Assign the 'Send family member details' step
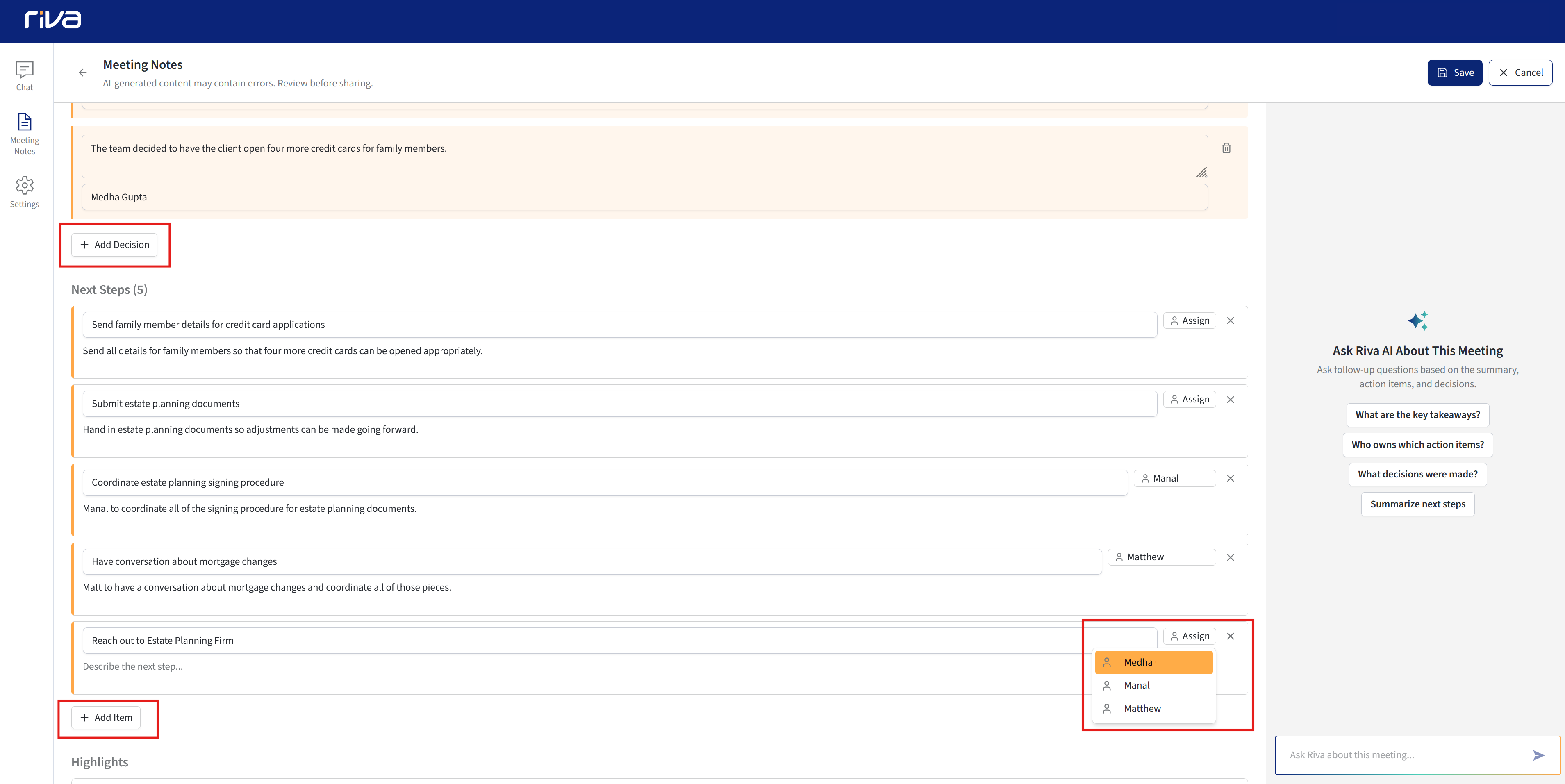 [1190, 320]
